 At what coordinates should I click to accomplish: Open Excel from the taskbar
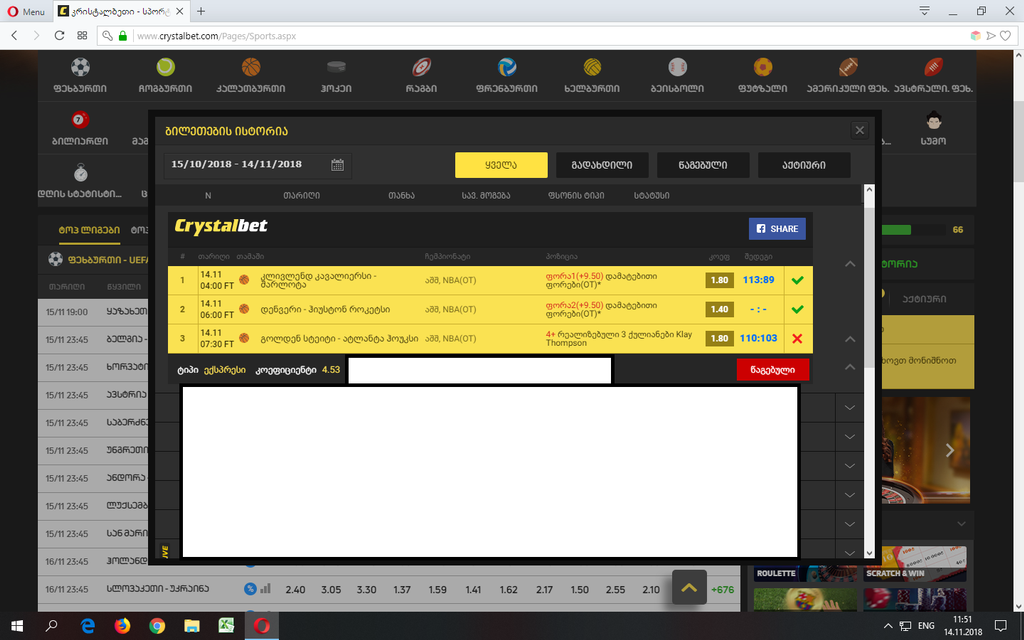tap(226, 626)
